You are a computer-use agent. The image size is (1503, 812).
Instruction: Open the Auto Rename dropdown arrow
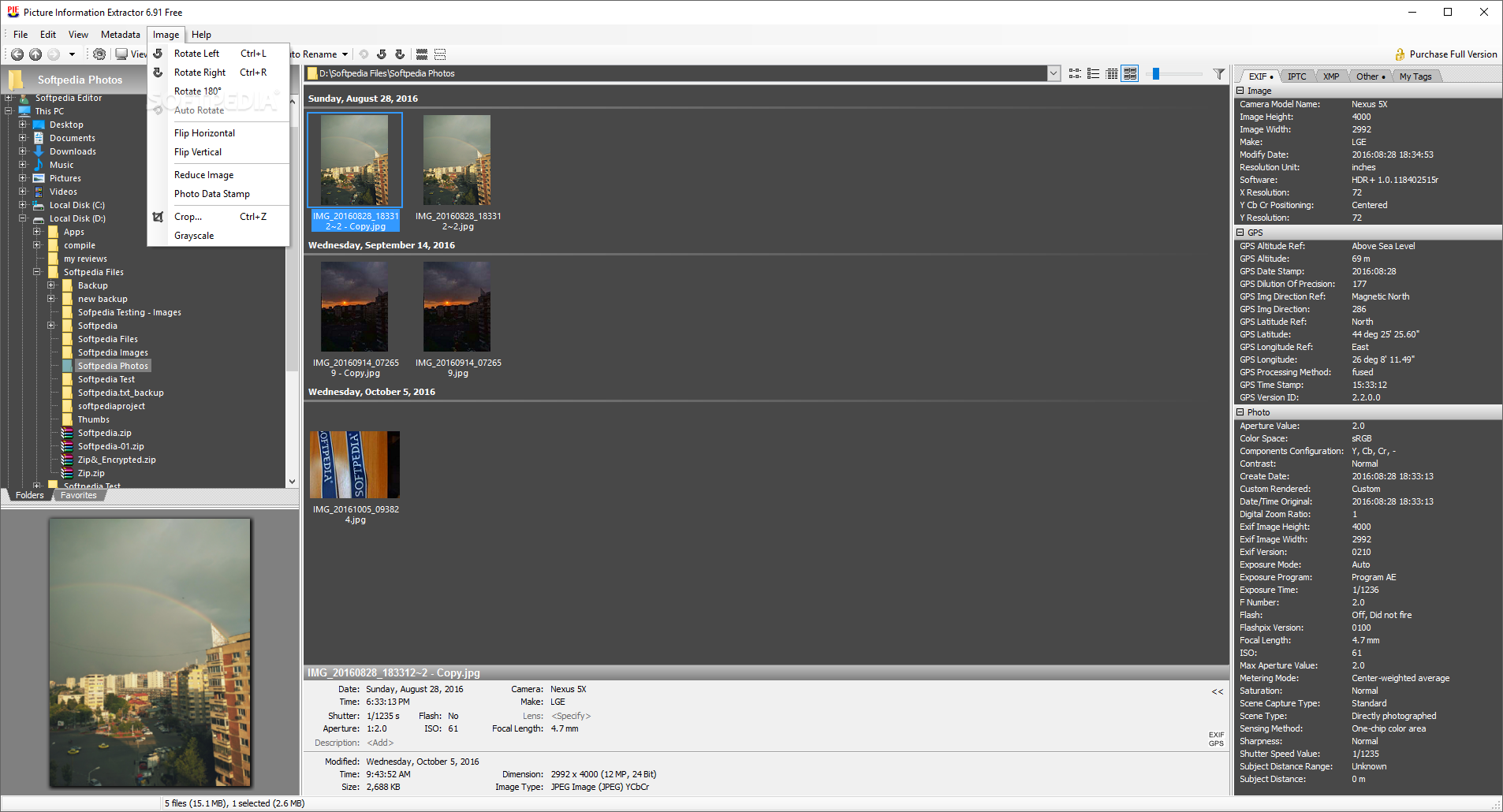345,54
